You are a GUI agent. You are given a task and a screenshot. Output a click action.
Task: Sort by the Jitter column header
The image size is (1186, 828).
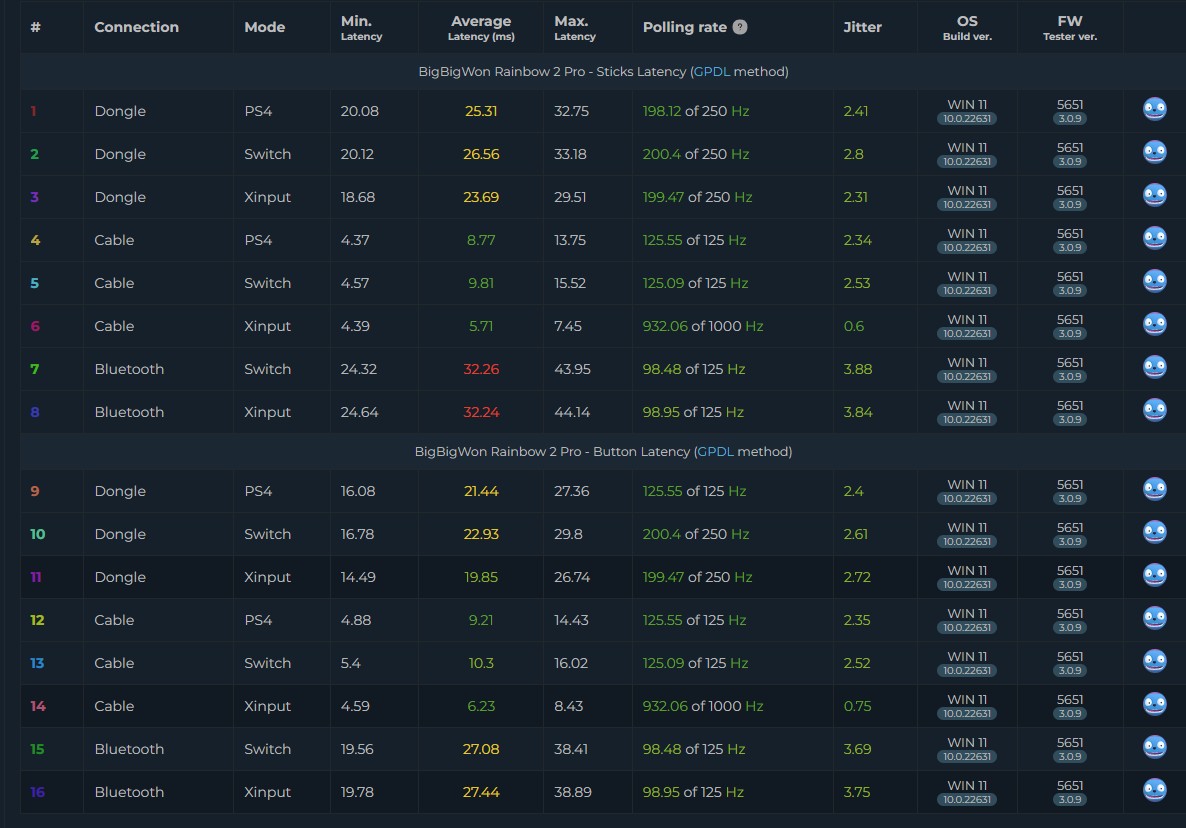coord(862,27)
